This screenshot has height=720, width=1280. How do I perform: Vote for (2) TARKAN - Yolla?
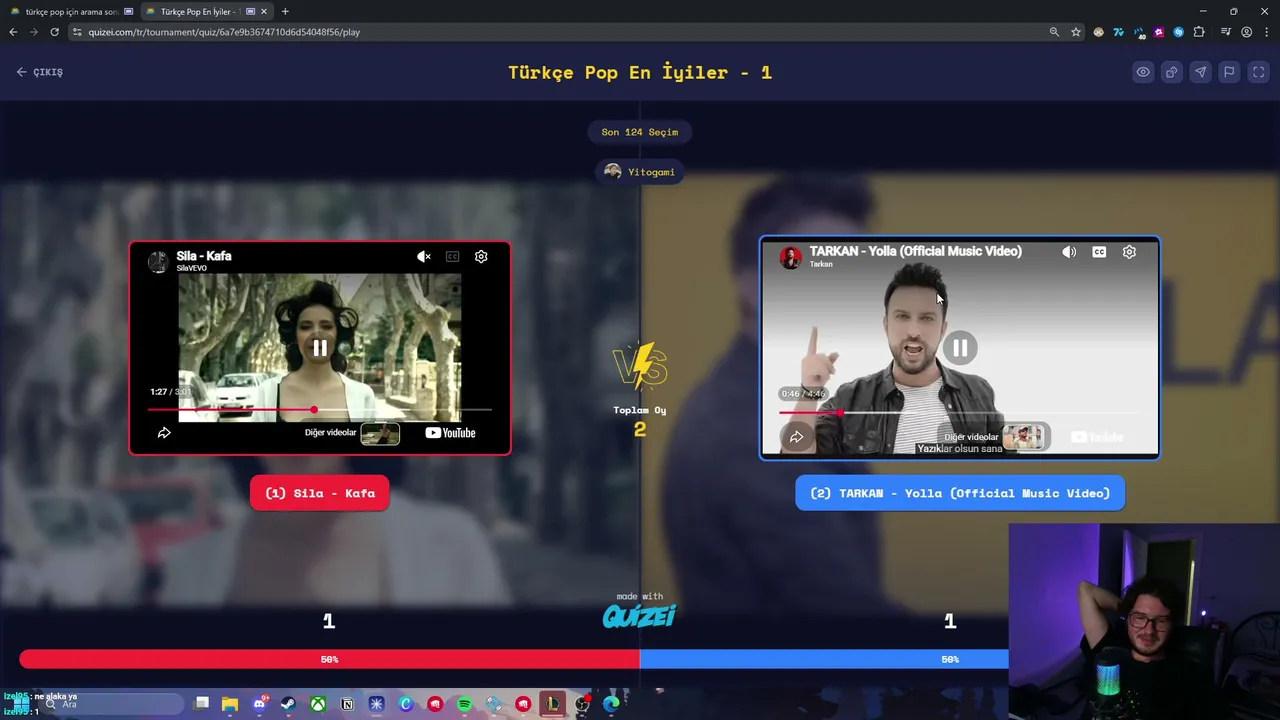pos(960,493)
